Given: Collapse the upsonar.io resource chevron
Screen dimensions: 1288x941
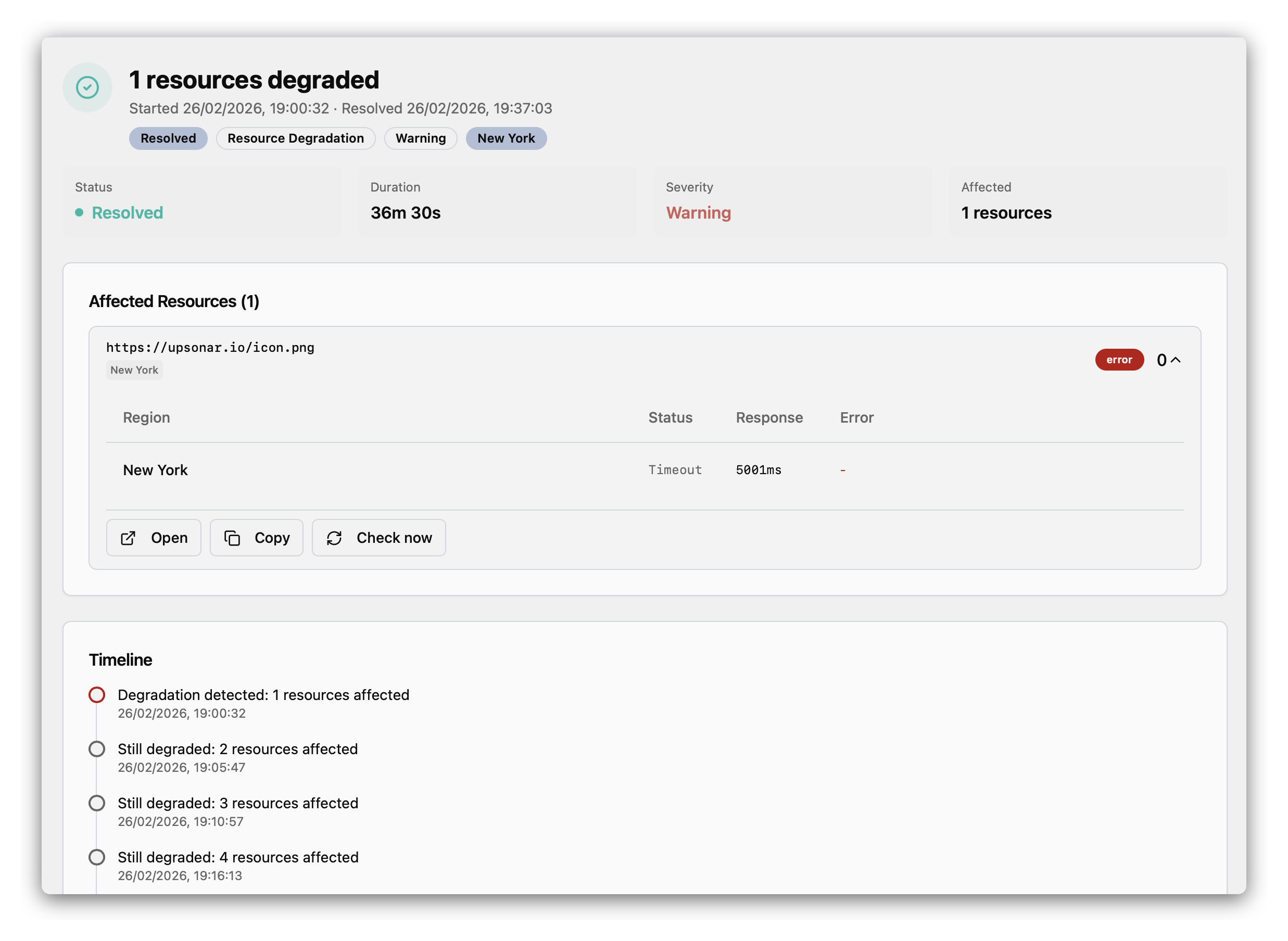Looking at the screenshot, I should [1175, 360].
